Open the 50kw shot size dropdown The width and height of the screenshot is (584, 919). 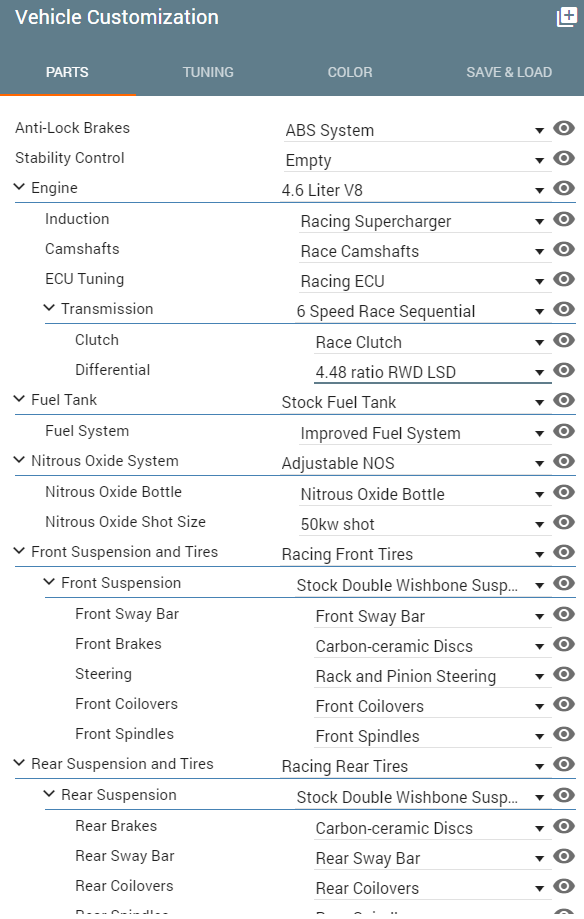pos(425,524)
